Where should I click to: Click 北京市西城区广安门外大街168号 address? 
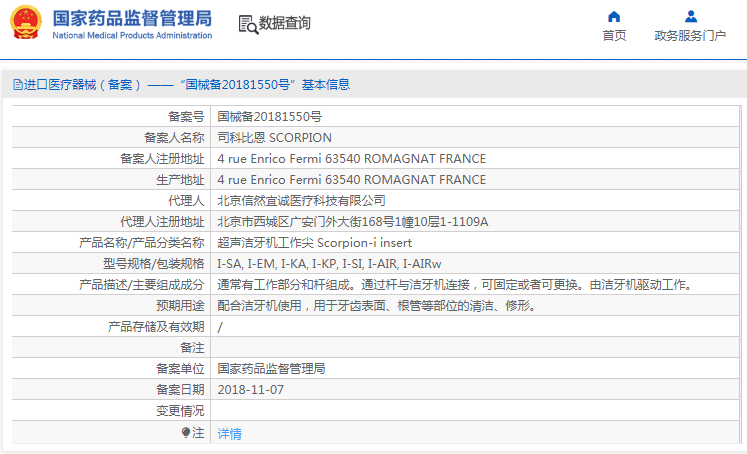click(353, 222)
